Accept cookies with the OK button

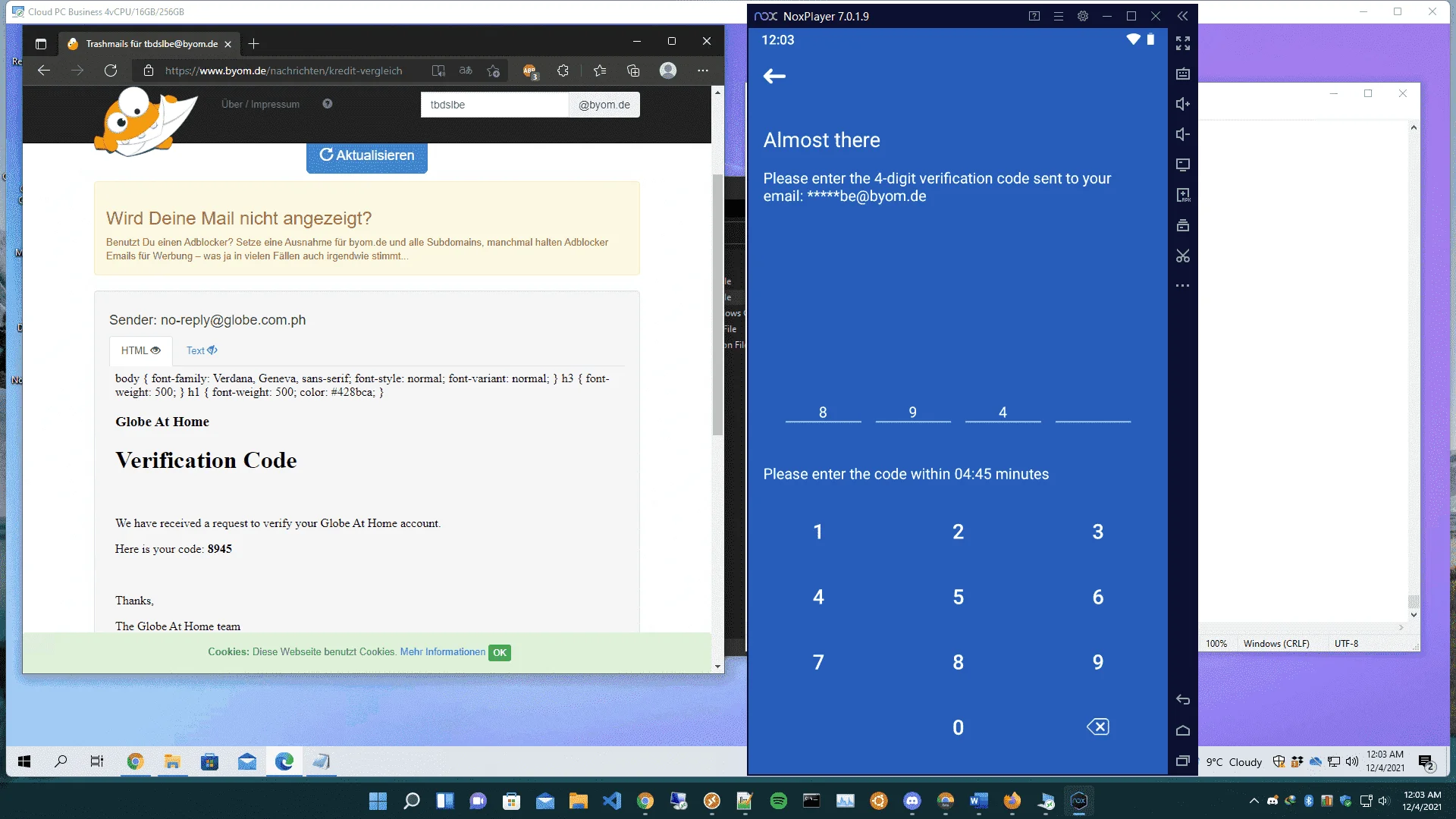point(500,653)
